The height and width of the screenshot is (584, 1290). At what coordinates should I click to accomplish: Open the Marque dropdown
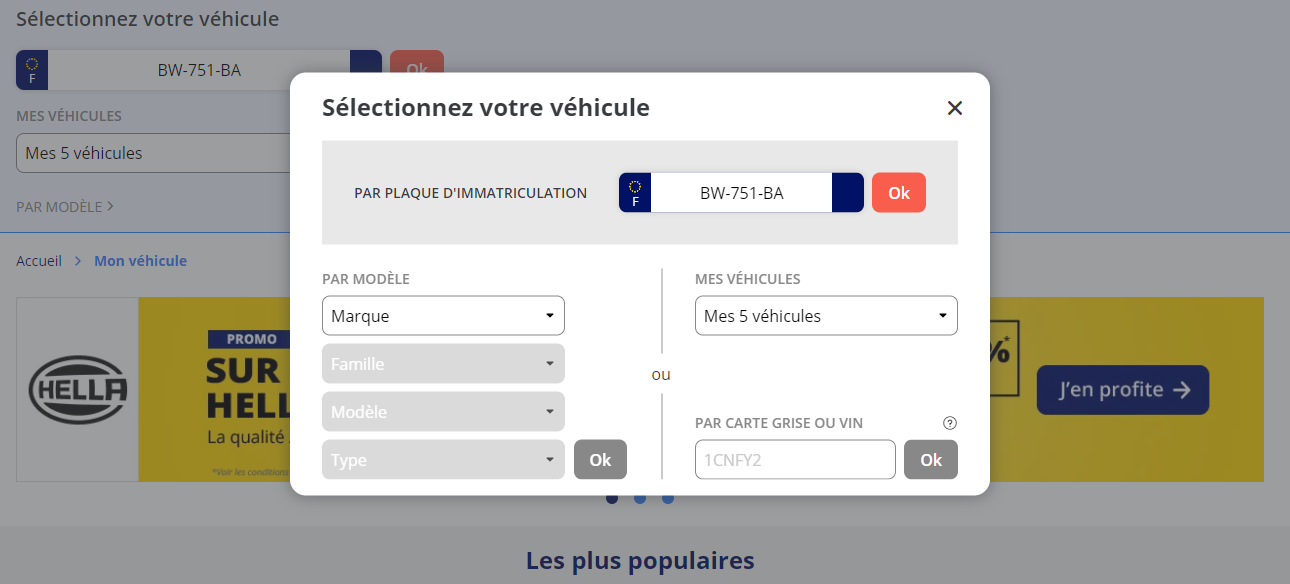click(443, 316)
